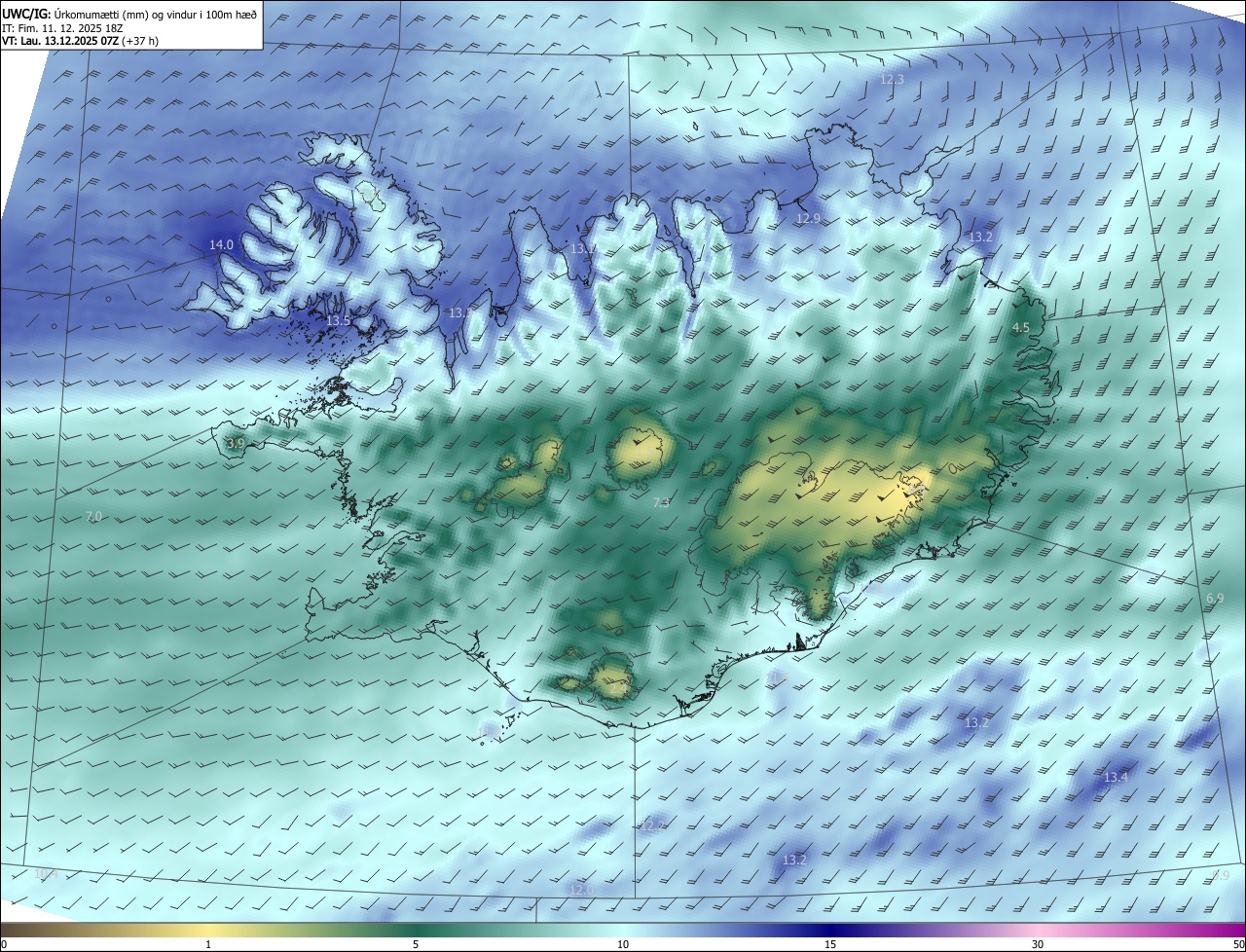Viewport: 1246px width, 952px height.
Task: Click the 12.3 value on the map
Action: [x=892, y=79]
